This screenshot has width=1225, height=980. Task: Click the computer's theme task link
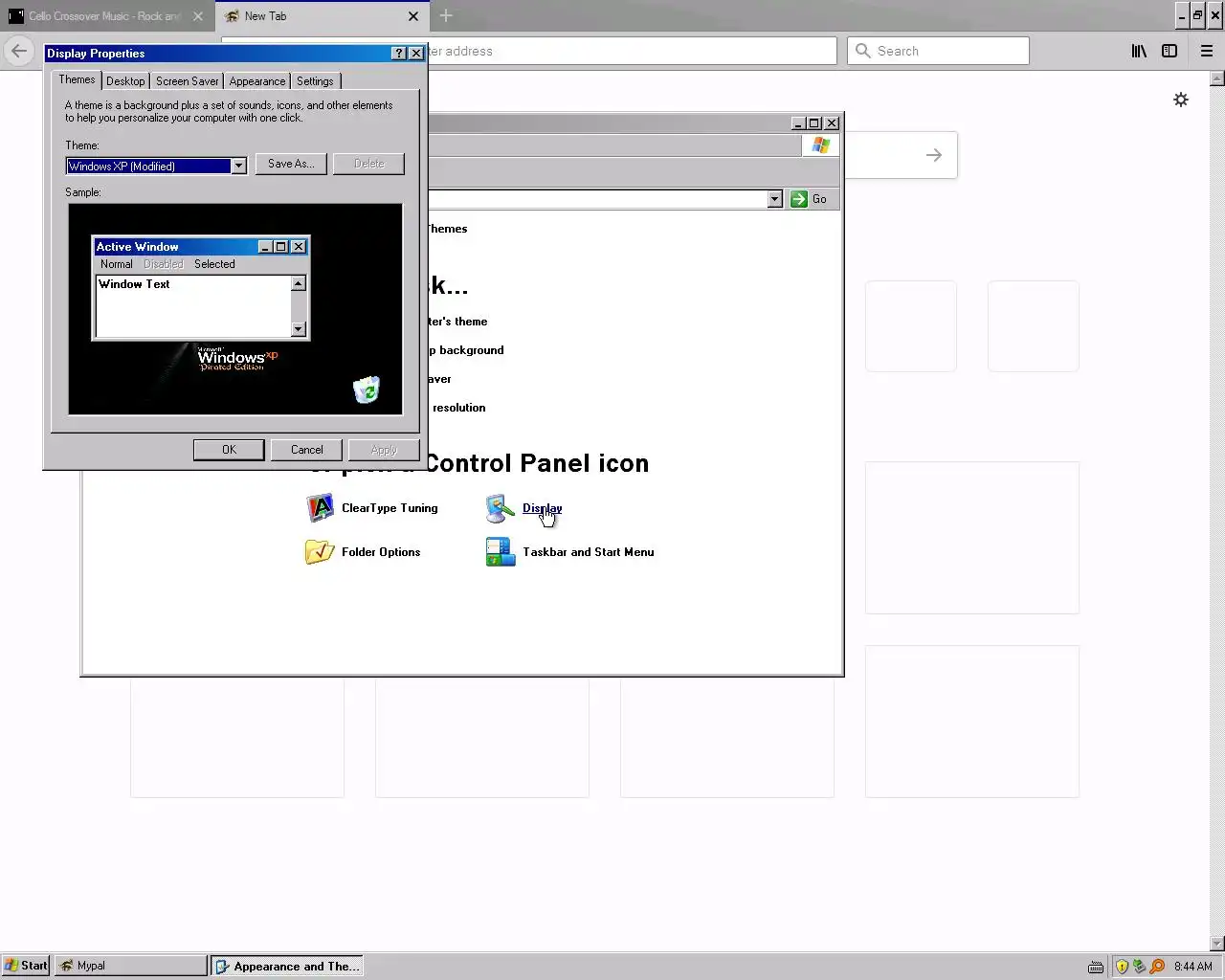[457, 322]
